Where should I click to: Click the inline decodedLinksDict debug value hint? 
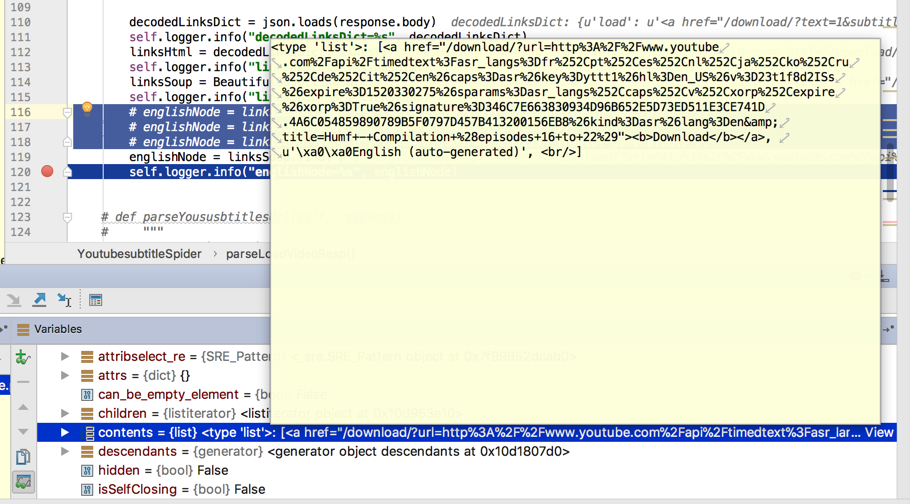674,22
